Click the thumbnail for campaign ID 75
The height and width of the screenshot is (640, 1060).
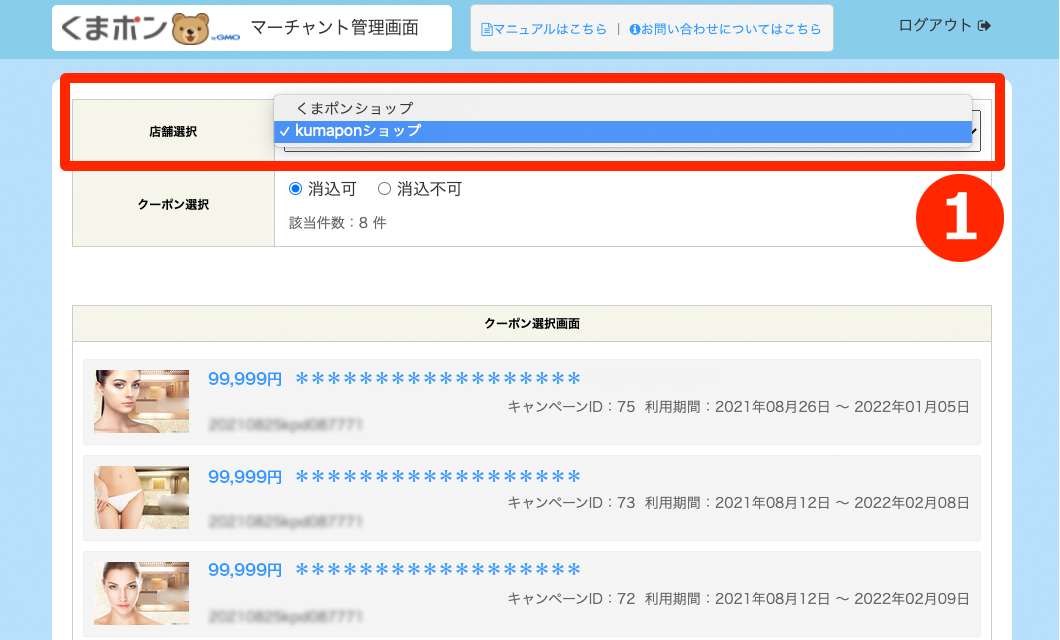click(x=141, y=401)
